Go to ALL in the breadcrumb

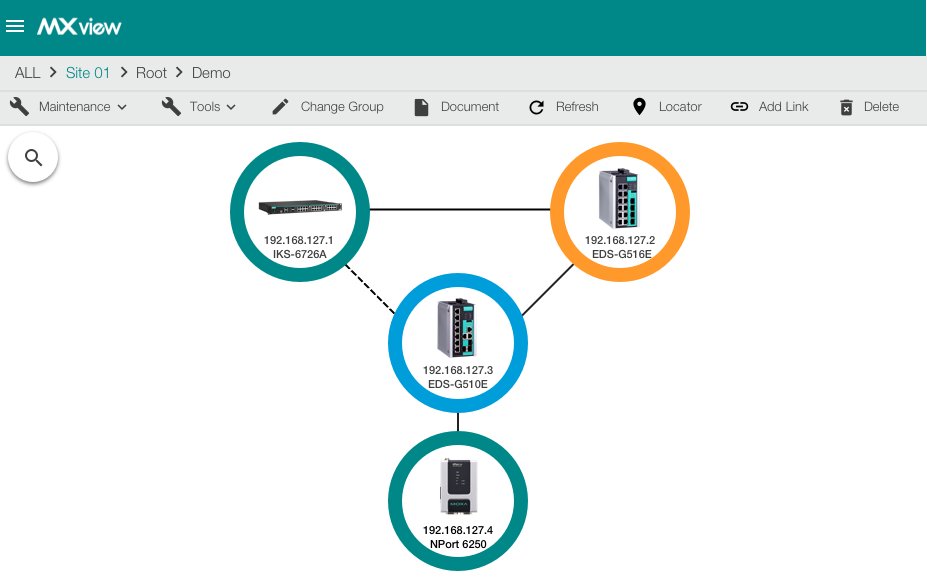(x=27, y=73)
